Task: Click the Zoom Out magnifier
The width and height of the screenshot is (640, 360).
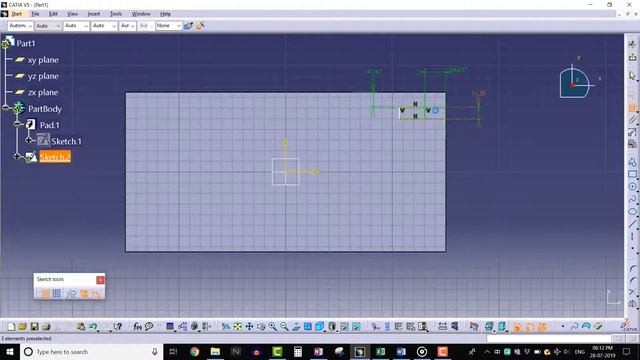Action: [x=284, y=327]
